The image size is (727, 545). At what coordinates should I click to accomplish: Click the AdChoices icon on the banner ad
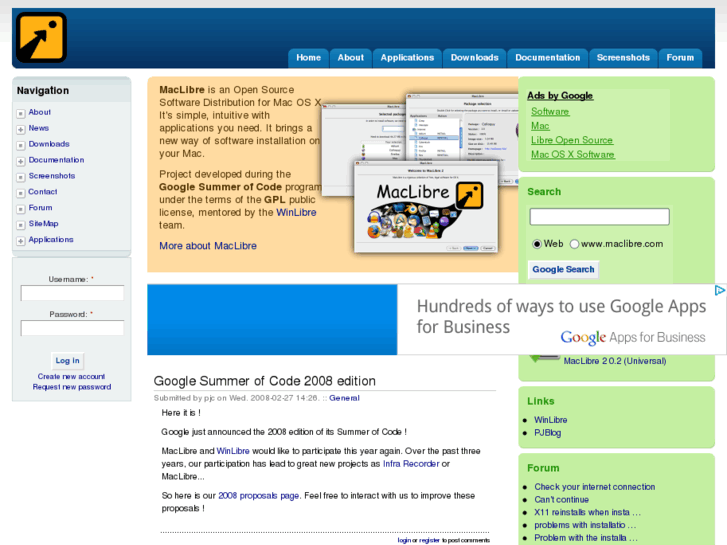720,290
